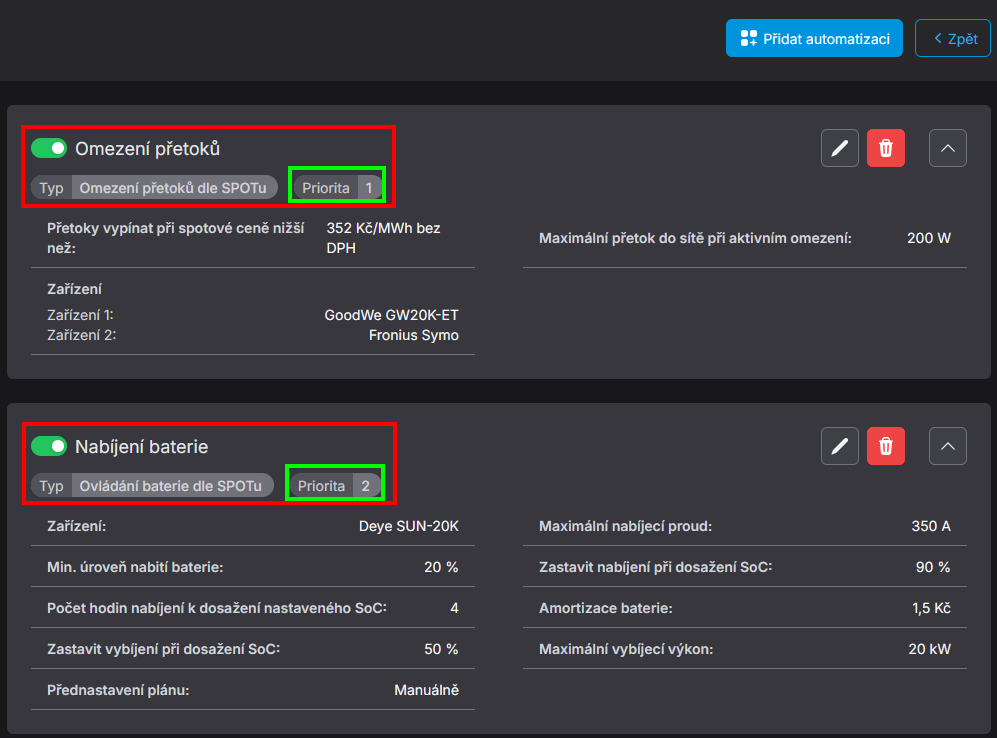Turn off the Nabíjení baterie switch
The height and width of the screenshot is (738, 997).
(x=48, y=447)
